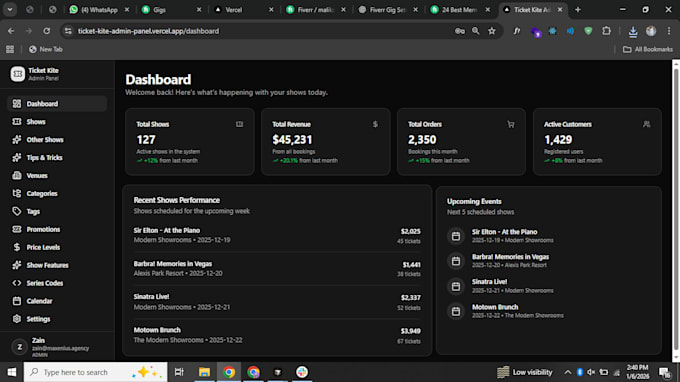Click the taskbar search box
Image resolution: width=680 pixels, height=382 pixels.
click(x=95, y=372)
